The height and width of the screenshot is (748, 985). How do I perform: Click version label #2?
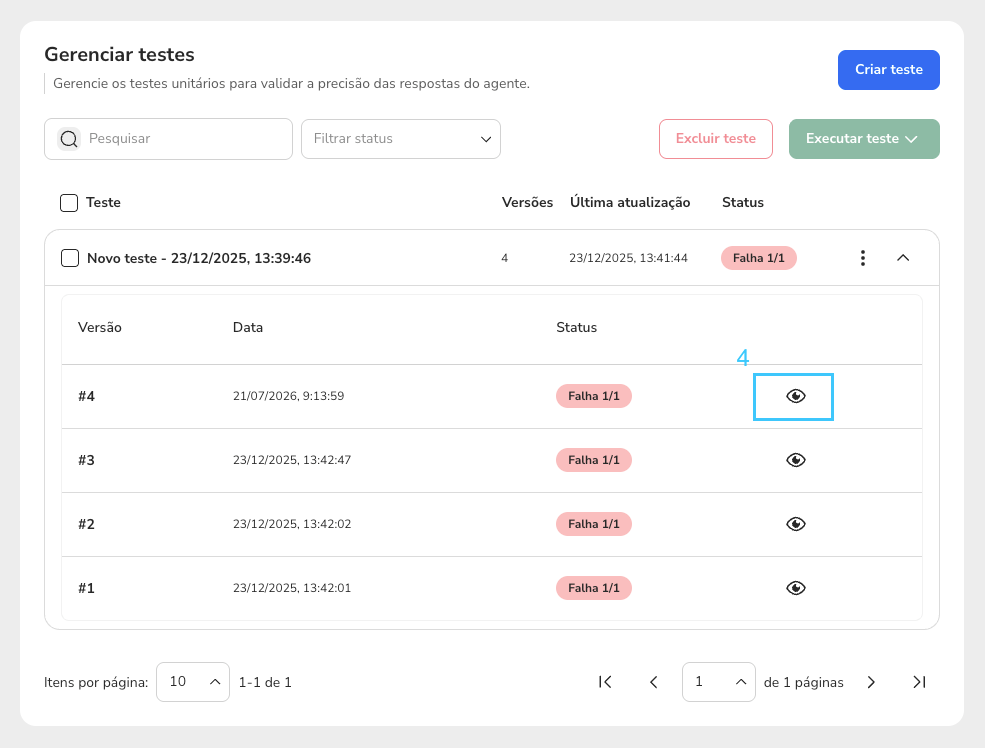coord(86,524)
